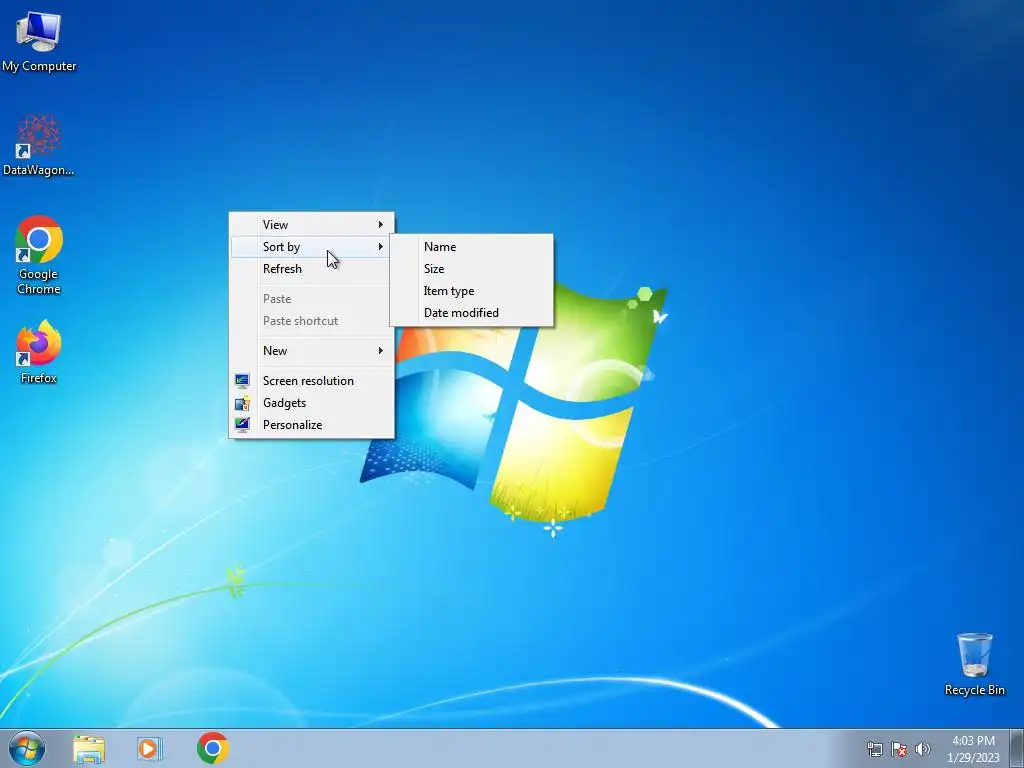Launch Chrome from the taskbar
This screenshot has height=768, width=1024.
click(212, 748)
